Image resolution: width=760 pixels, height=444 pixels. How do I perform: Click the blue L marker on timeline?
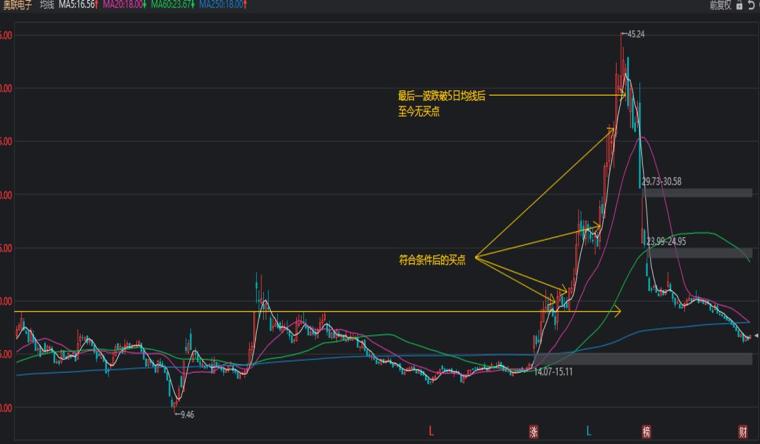tap(588, 431)
